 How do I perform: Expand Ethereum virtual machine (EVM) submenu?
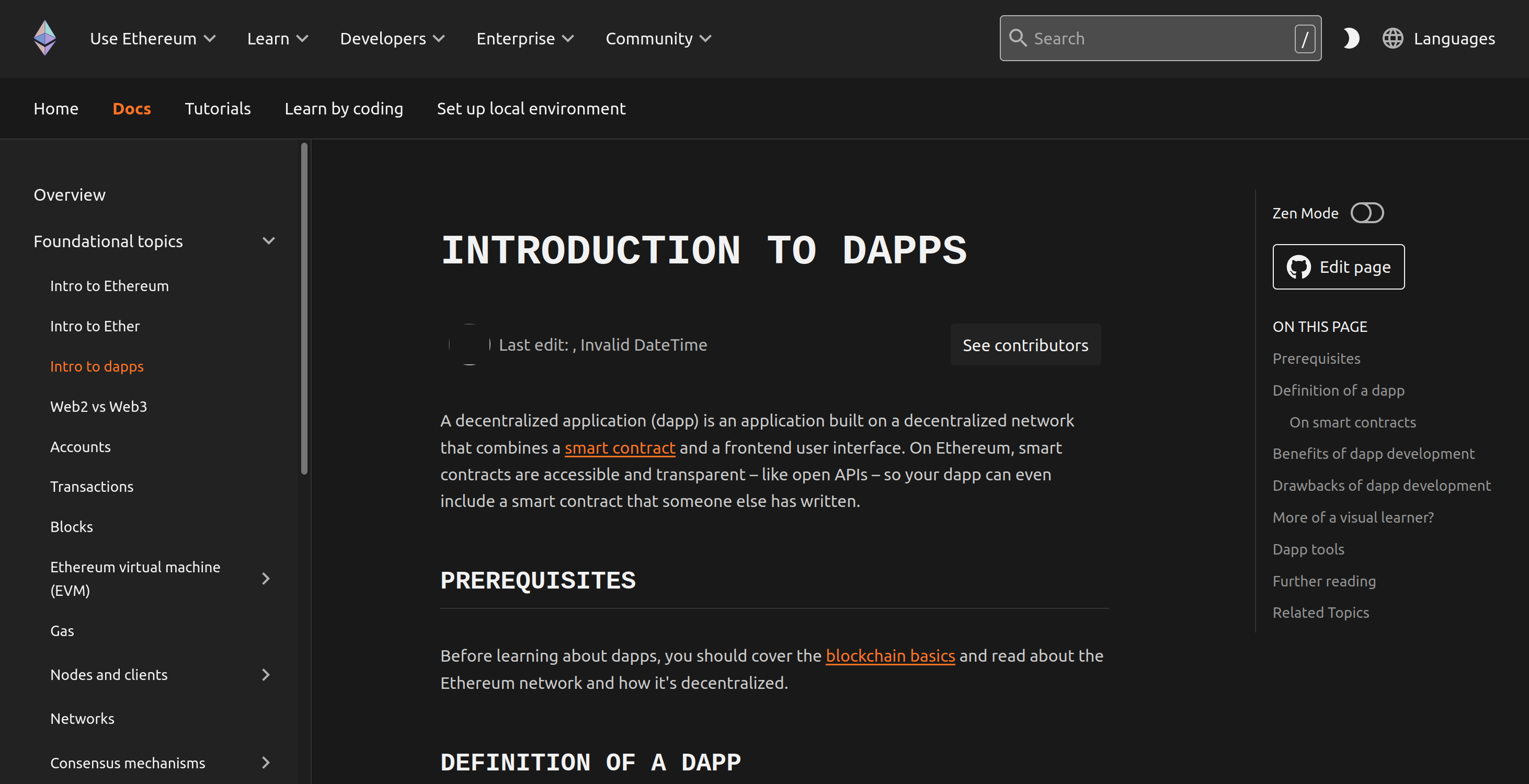(266, 579)
